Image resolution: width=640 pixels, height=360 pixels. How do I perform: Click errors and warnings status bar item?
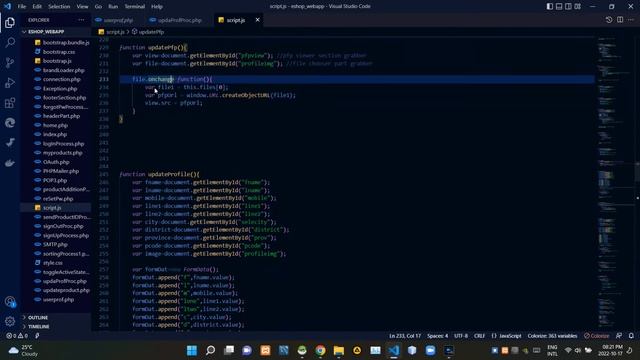(17, 336)
